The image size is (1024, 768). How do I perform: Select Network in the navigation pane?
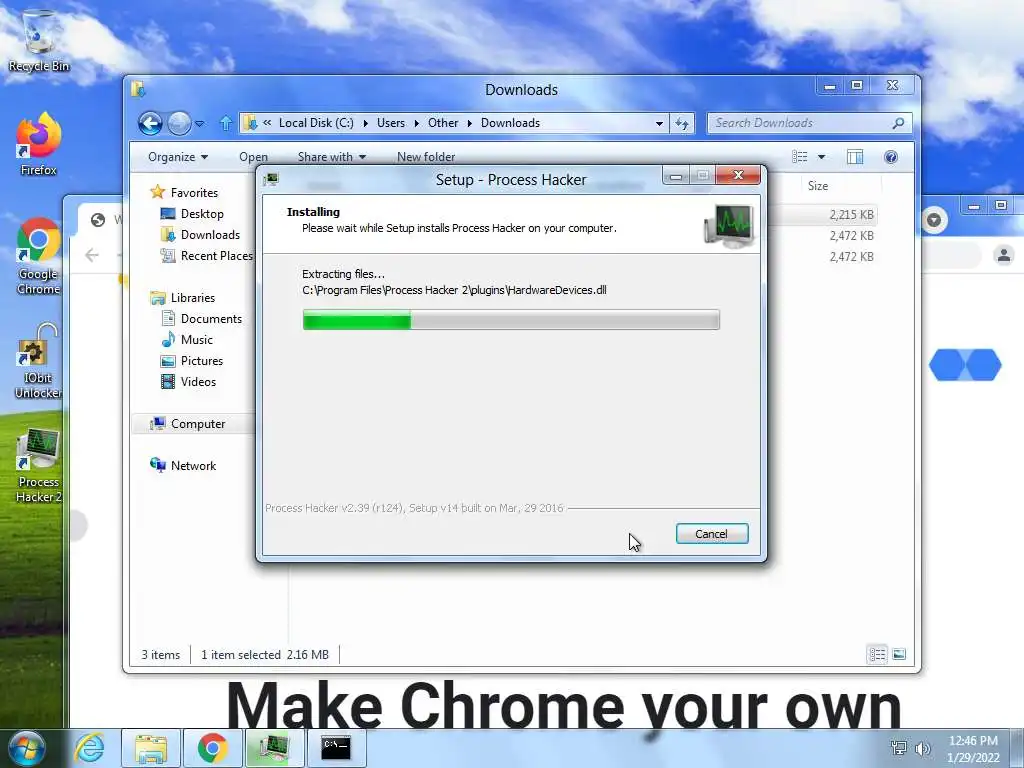click(x=193, y=466)
